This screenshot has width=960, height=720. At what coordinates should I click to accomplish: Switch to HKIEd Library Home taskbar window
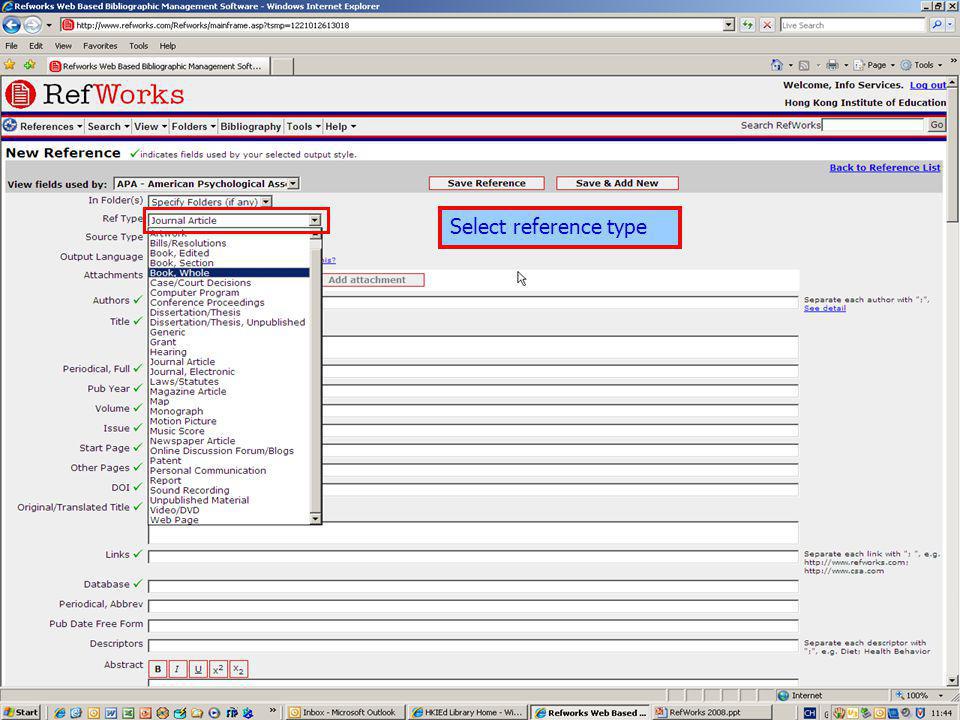point(467,713)
